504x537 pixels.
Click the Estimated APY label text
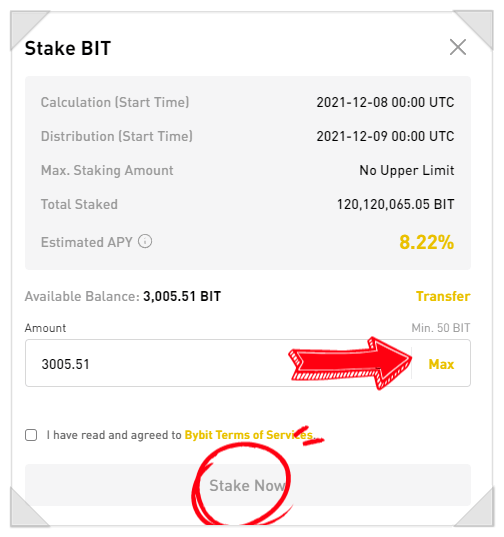coord(87,242)
